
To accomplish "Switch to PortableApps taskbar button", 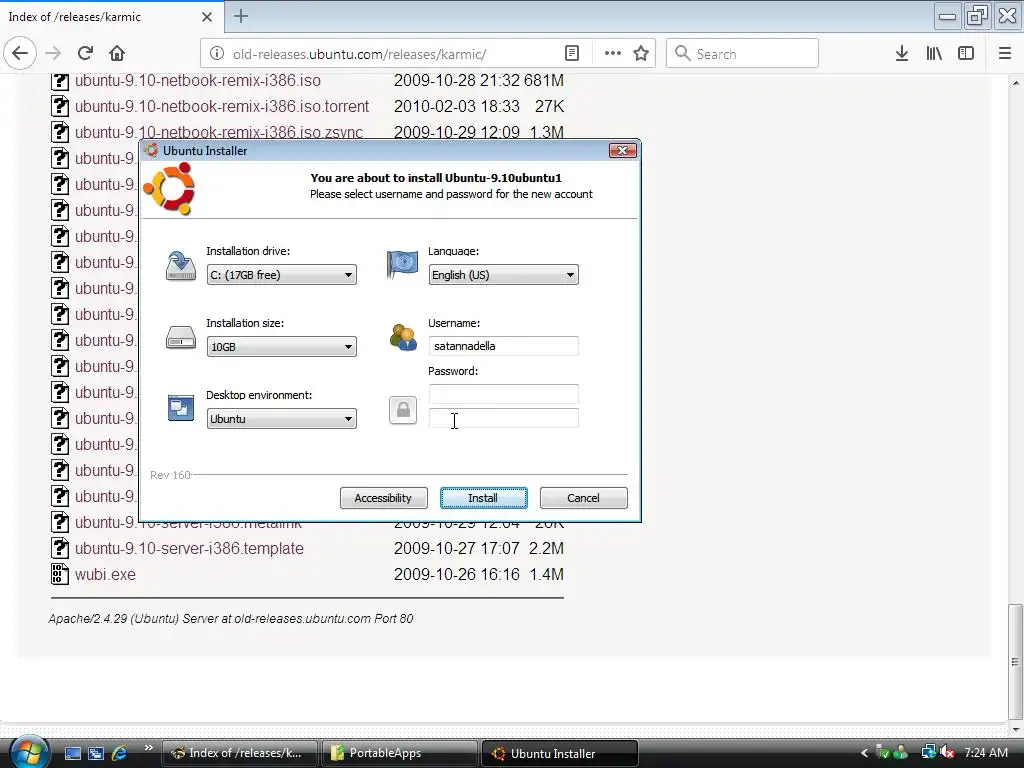I will (x=400, y=753).
